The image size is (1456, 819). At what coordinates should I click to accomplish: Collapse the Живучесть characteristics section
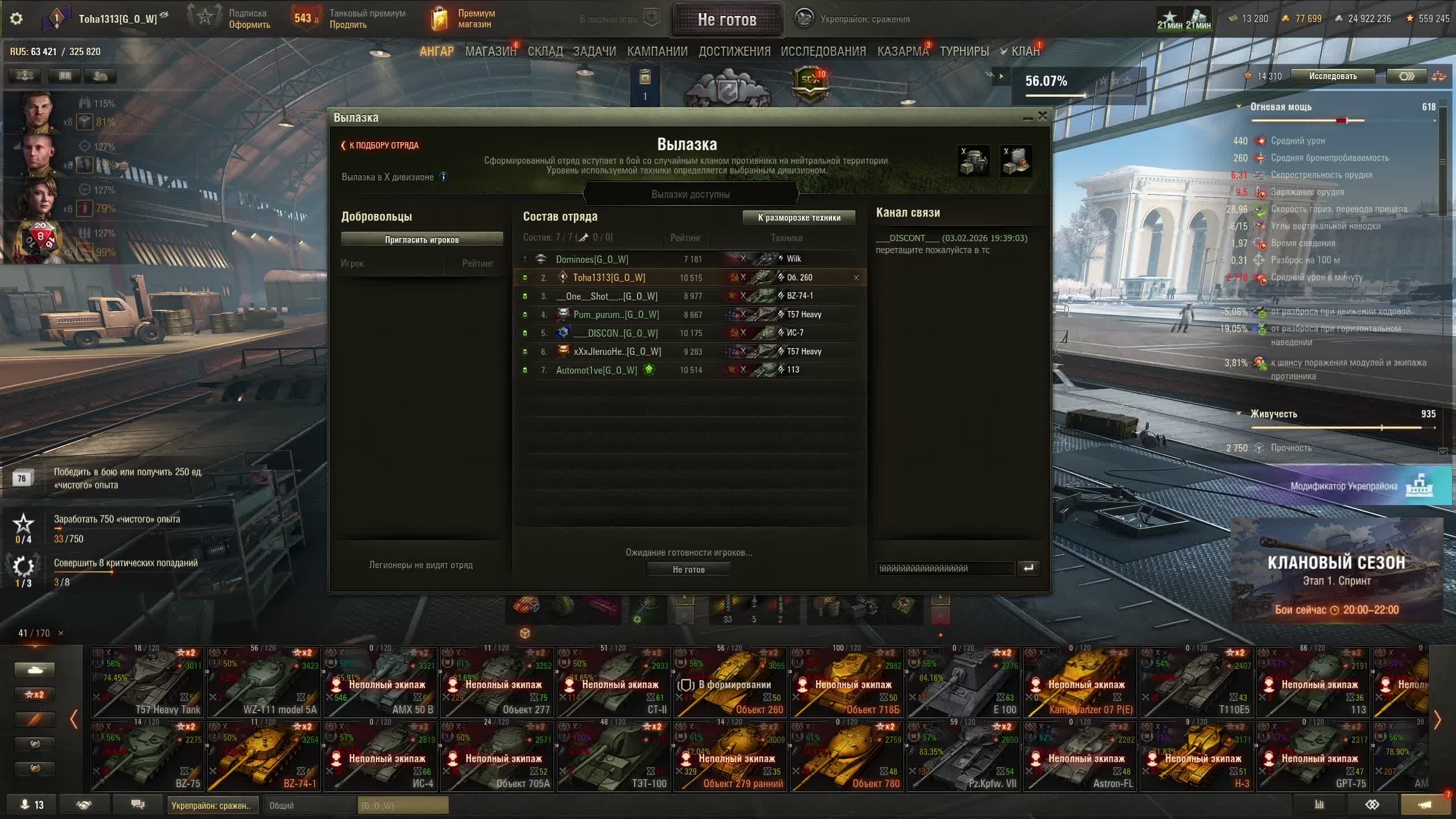point(1239,414)
